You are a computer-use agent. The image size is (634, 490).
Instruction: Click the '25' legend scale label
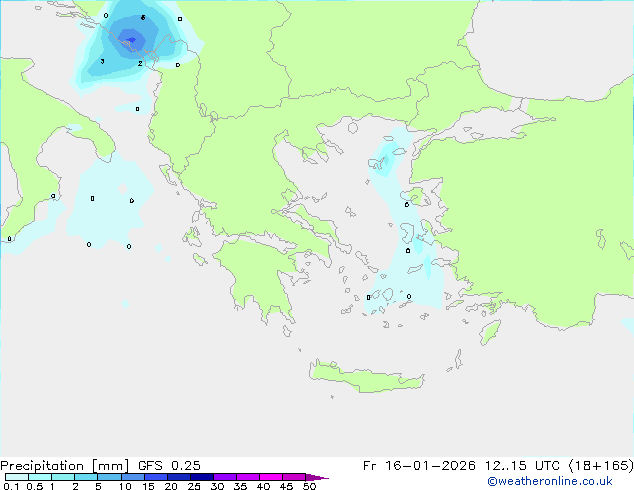click(x=194, y=486)
